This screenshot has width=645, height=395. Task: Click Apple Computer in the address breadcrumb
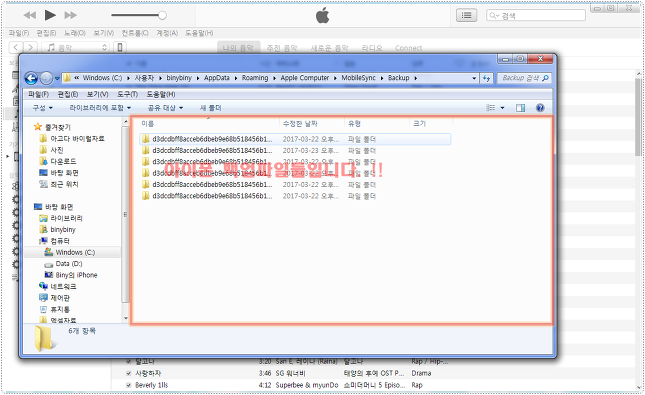pyautogui.click(x=305, y=78)
